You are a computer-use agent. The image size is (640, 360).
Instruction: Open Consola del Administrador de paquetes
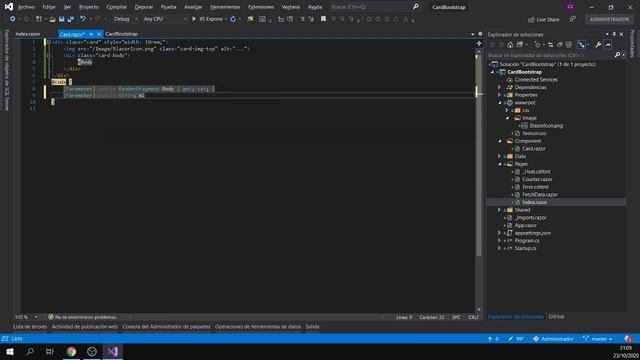pos(166,327)
